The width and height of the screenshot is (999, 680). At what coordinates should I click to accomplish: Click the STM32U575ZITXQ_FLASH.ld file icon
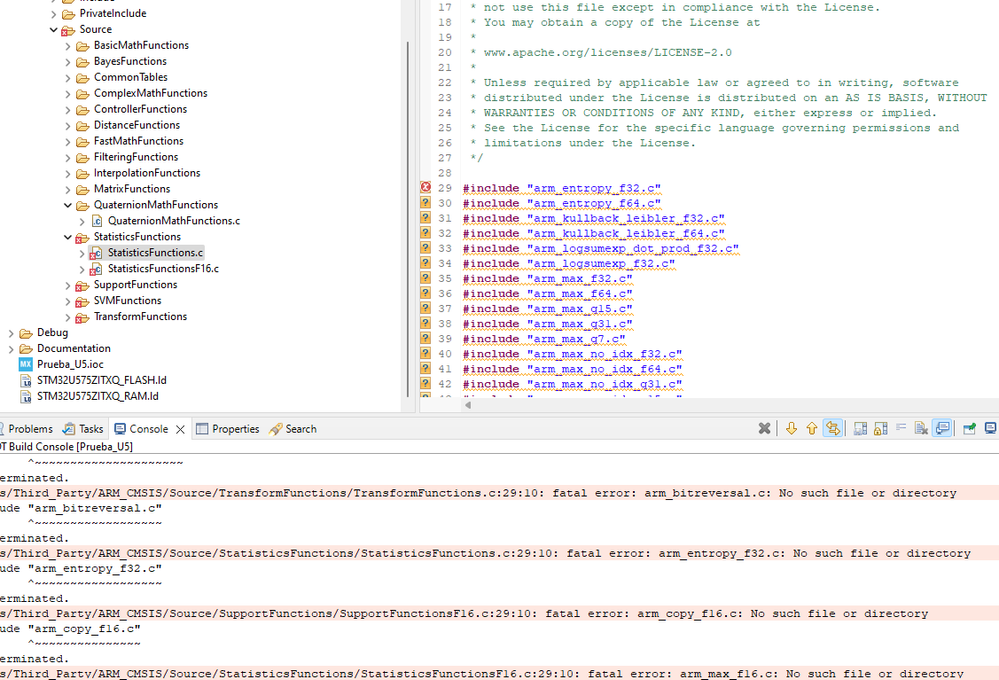coord(25,380)
